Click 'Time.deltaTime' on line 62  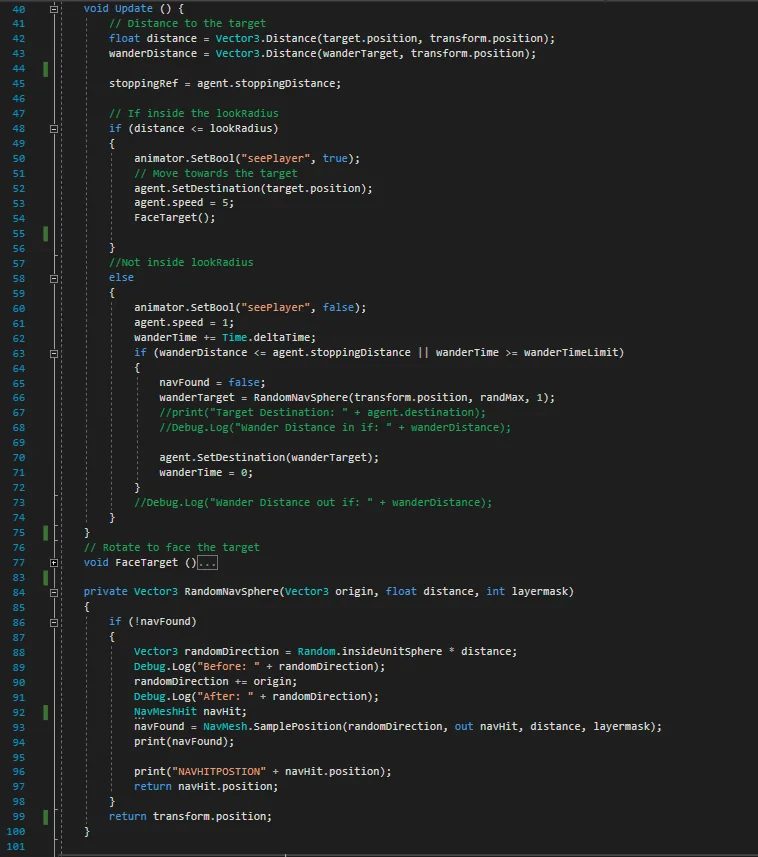pyautogui.click(x=266, y=338)
